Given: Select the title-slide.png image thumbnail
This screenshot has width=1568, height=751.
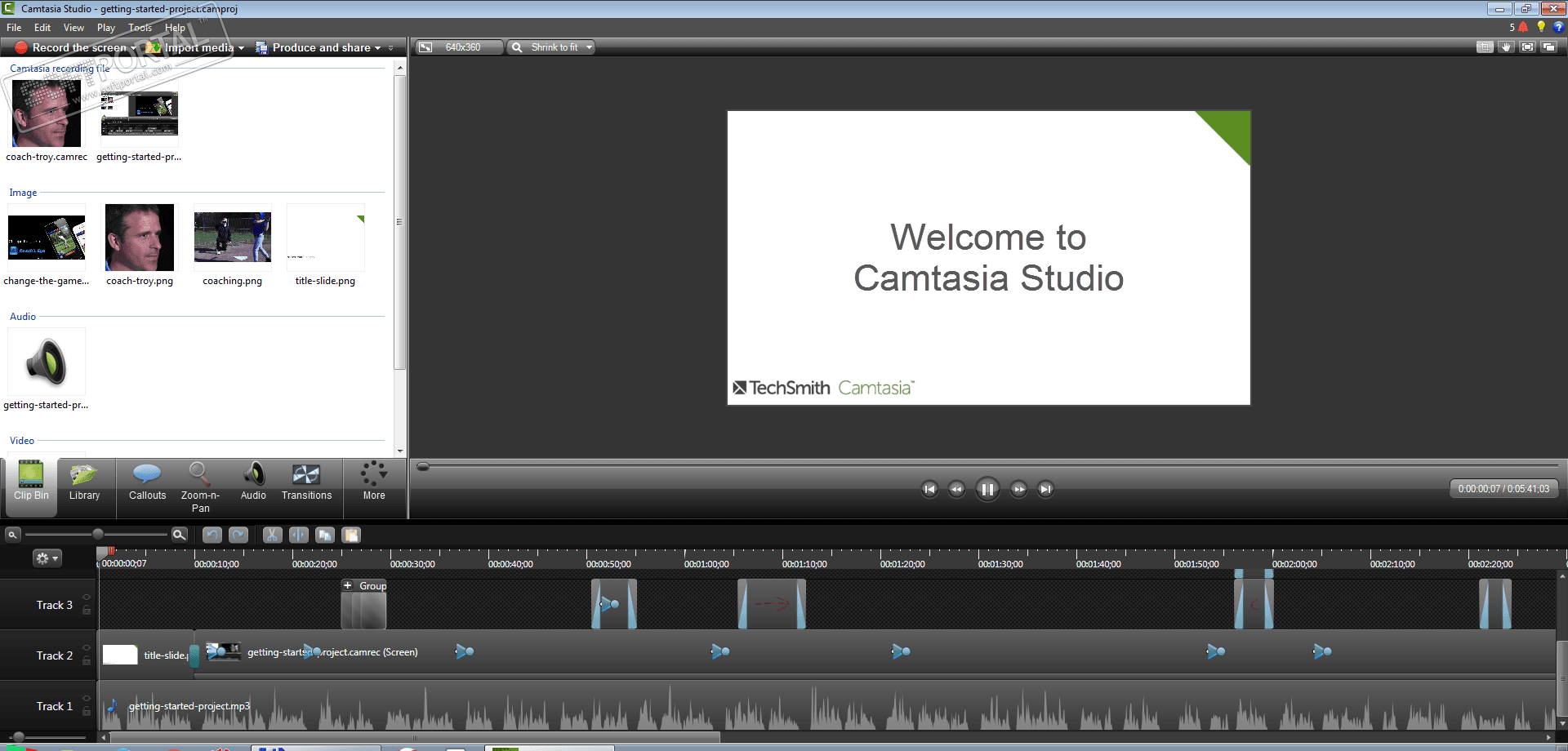Looking at the screenshot, I should tap(326, 238).
